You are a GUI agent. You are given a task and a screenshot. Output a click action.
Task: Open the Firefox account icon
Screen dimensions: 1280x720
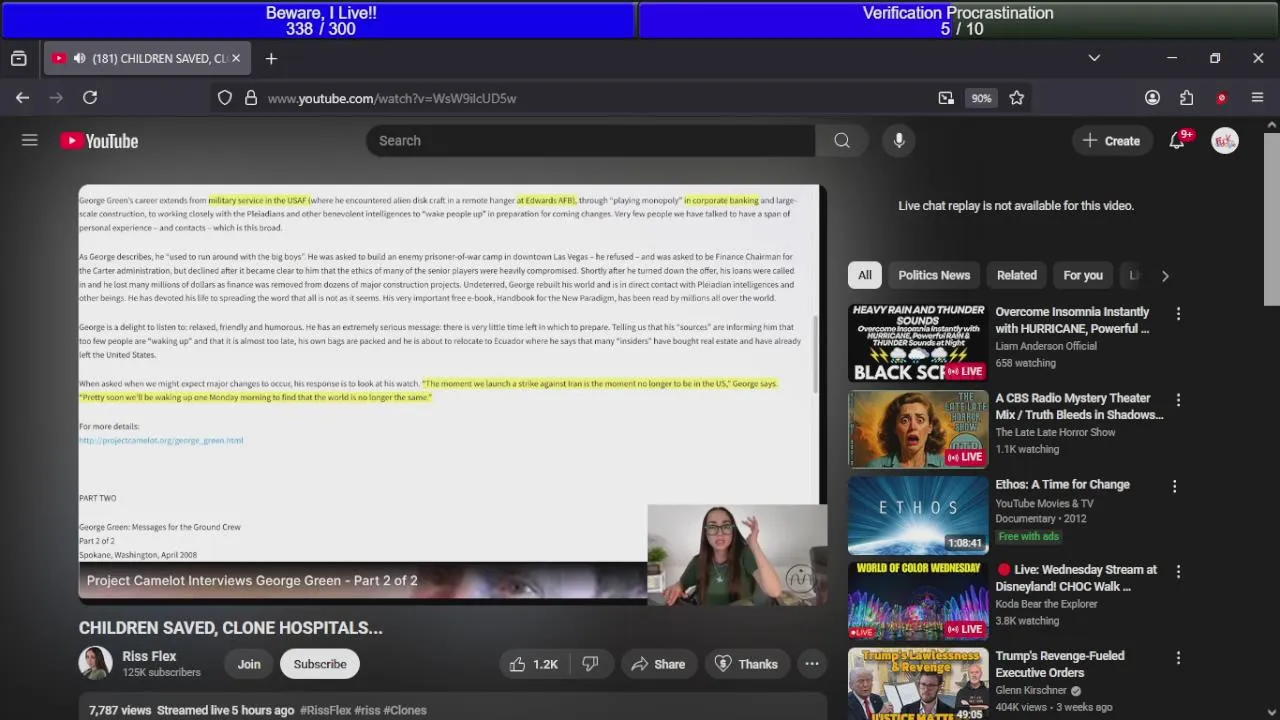[1152, 98]
